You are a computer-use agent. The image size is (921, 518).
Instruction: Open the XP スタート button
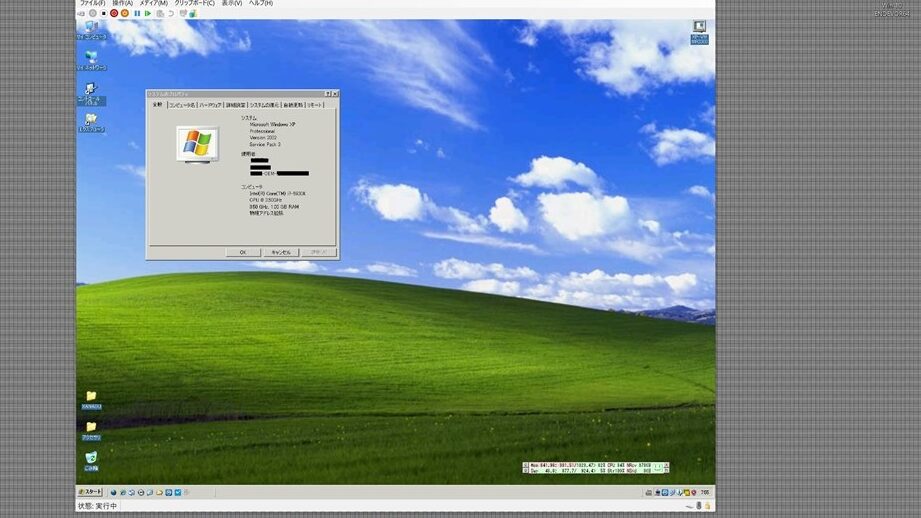pos(90,492)
